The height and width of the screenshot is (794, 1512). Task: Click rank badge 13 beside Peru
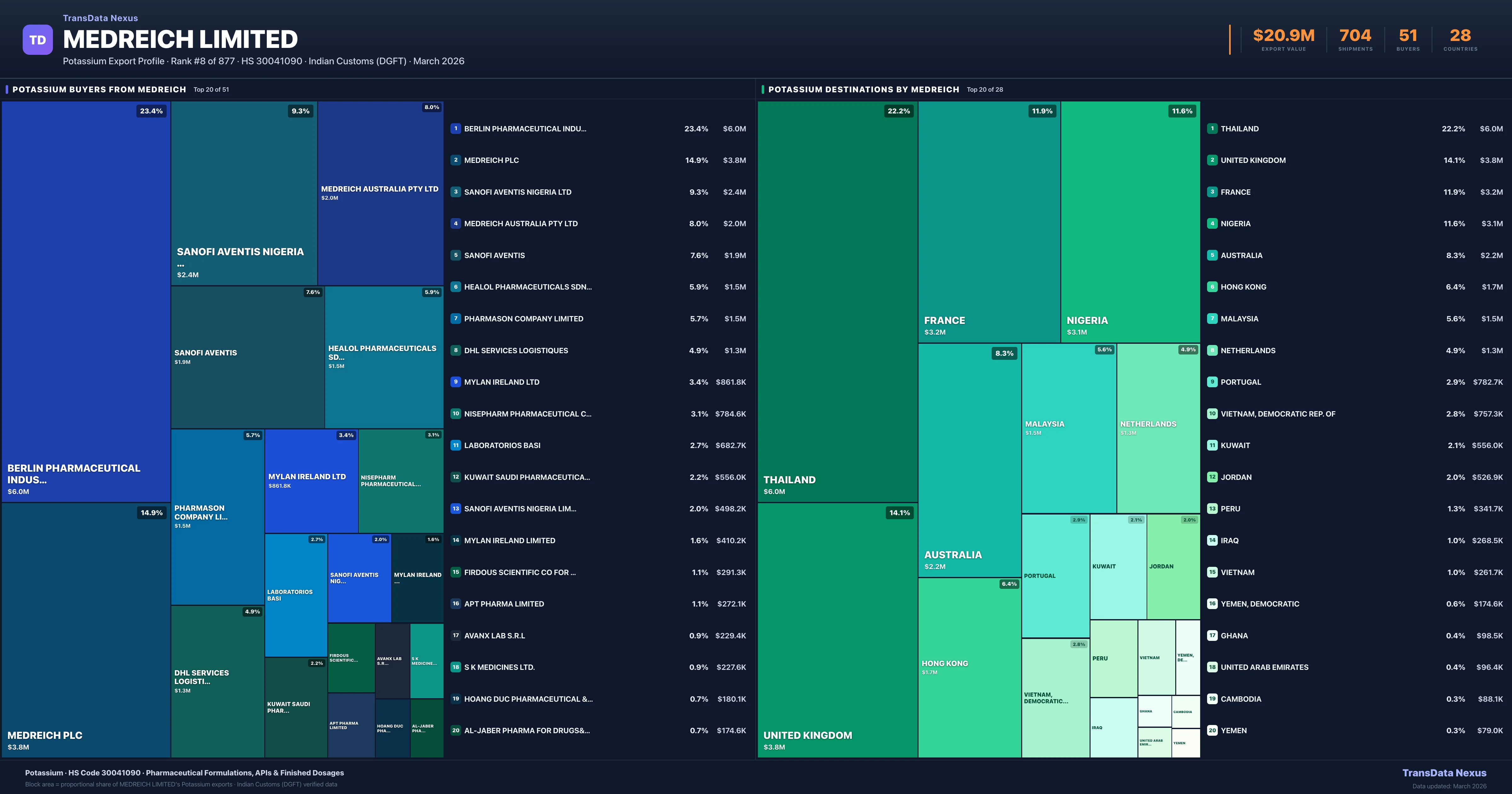pos(1212,509)
